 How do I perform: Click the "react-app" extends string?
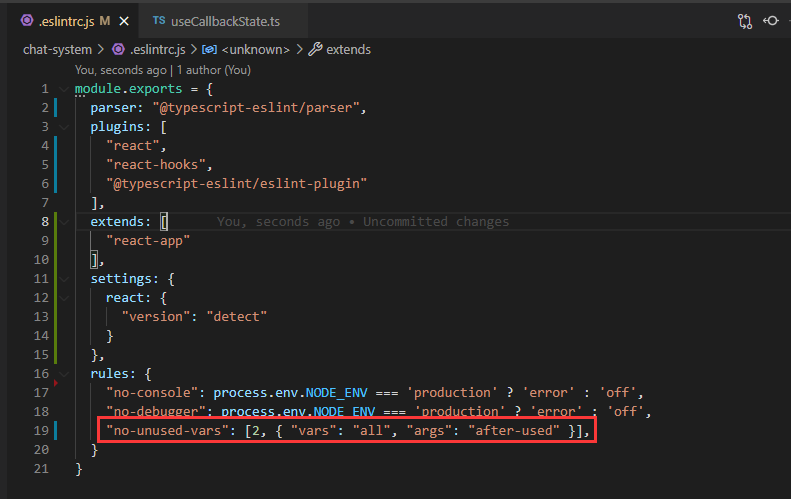148,241
